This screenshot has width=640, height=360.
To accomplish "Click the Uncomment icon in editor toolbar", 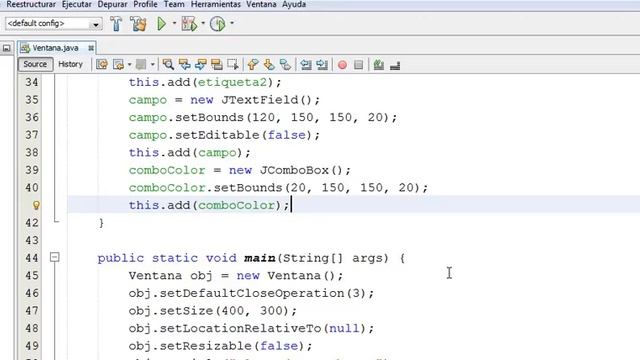I will [x=395, y=64].
